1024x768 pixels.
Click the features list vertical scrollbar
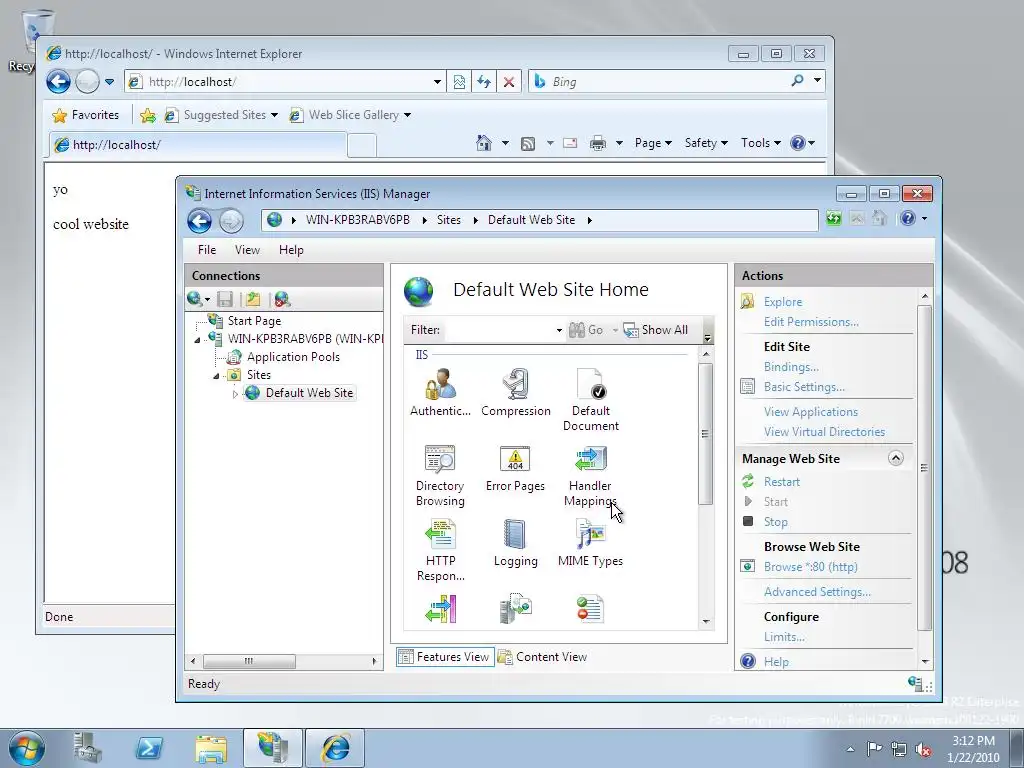[705, 434]
